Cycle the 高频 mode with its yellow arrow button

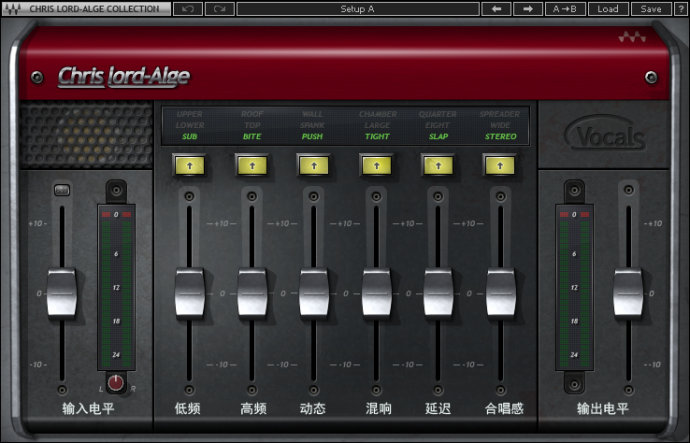(x=252, y=166)
